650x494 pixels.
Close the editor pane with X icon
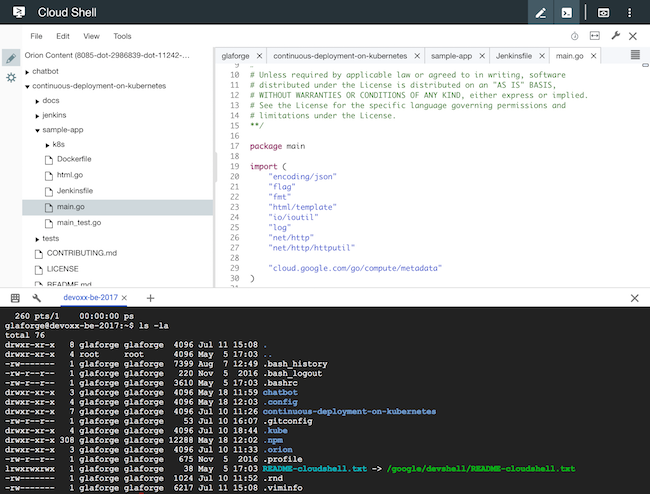pos(633,36)
